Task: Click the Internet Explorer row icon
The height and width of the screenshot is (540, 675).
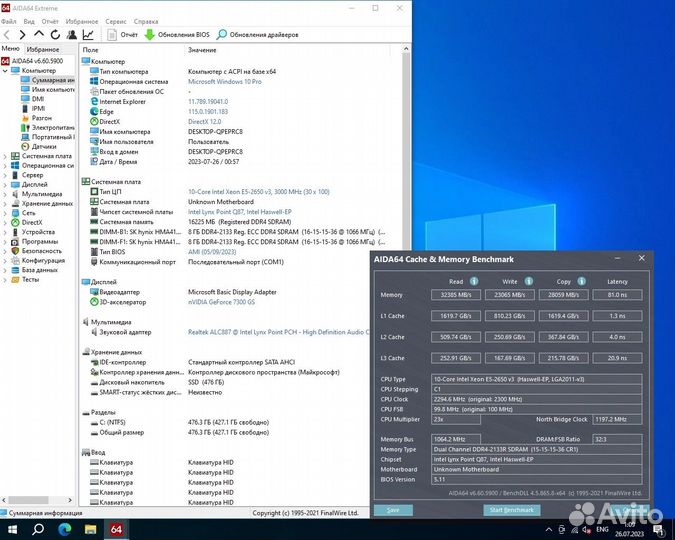Action: click(94, 101)
